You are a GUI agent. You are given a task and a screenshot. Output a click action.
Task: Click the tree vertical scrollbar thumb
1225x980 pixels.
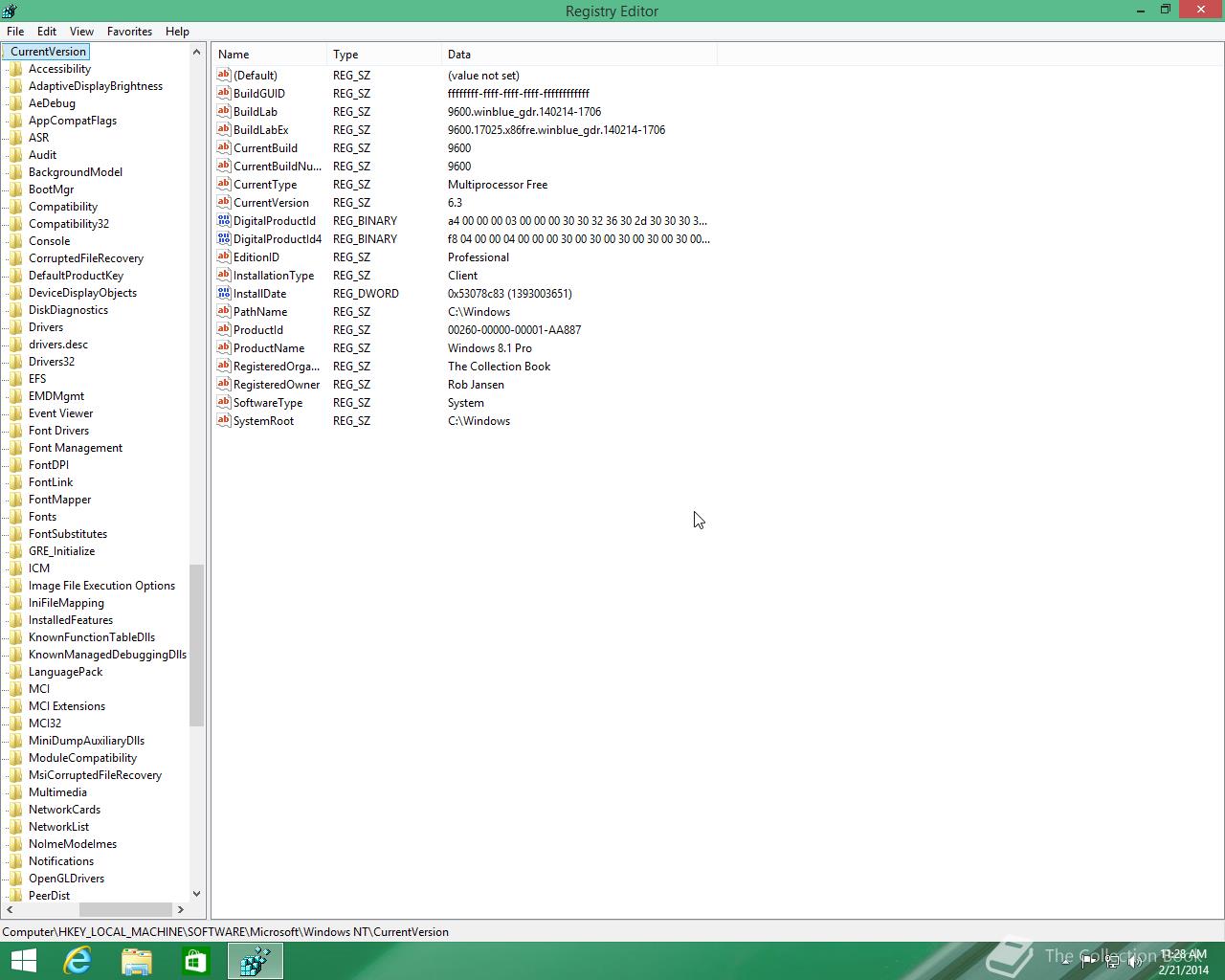[x=196, y=645]
